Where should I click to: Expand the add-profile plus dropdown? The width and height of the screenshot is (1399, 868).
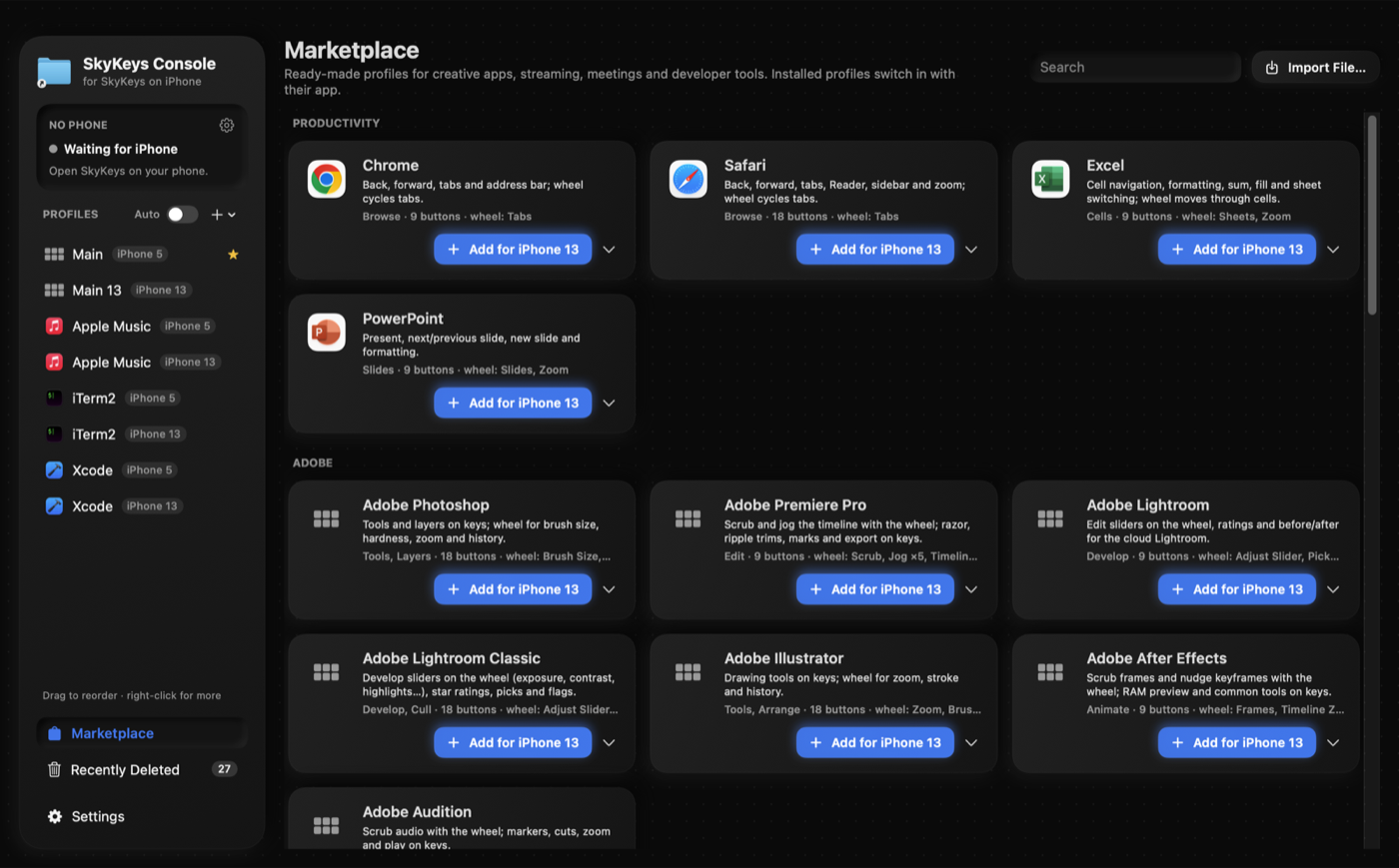(x=224, y=215)
